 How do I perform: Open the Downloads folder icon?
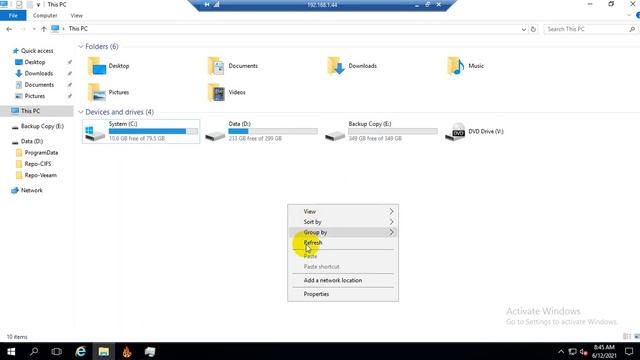[336, 66]
